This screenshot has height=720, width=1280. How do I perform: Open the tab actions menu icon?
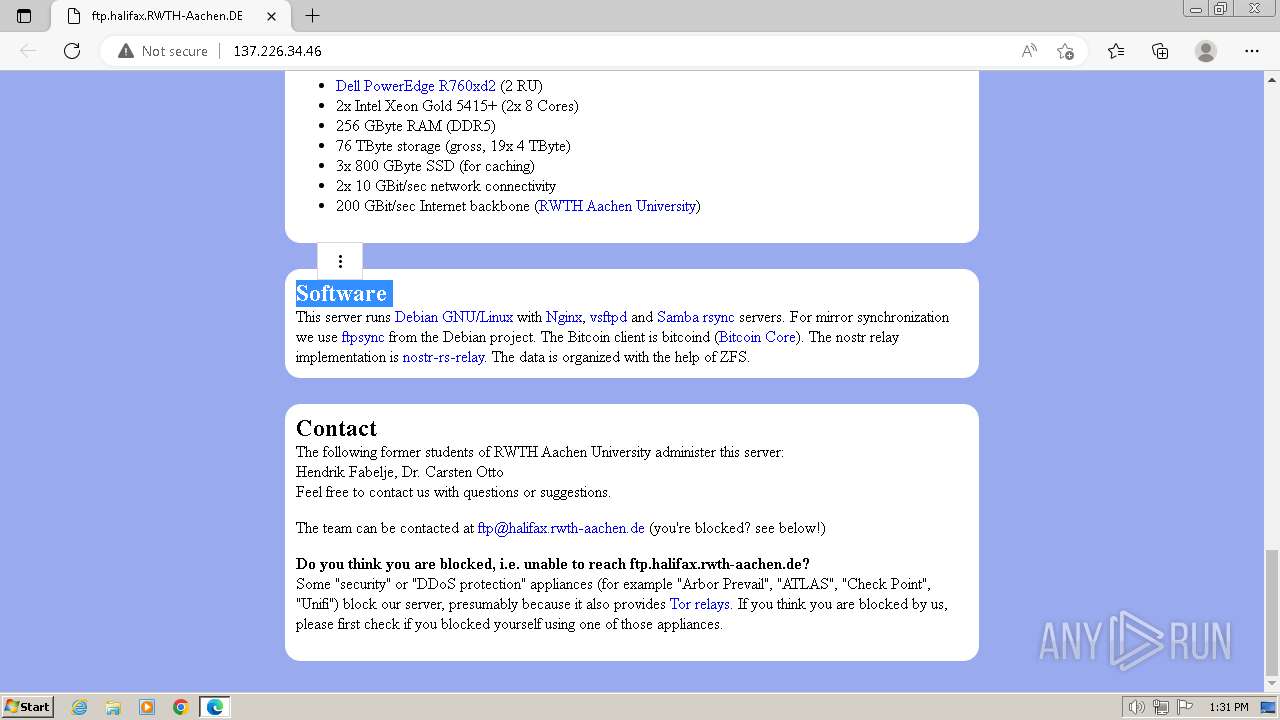[24, 15]
